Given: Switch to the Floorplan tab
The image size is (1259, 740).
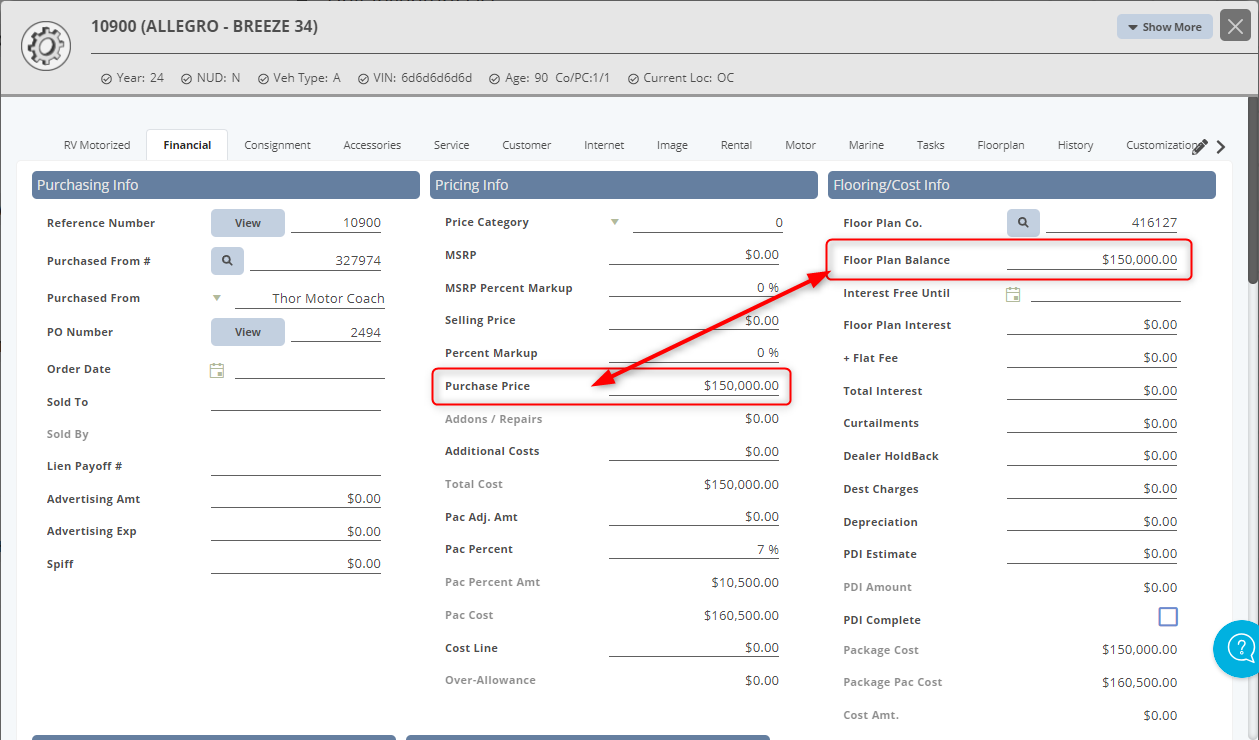Looking at the screenshot, I should click(1000, 144).
